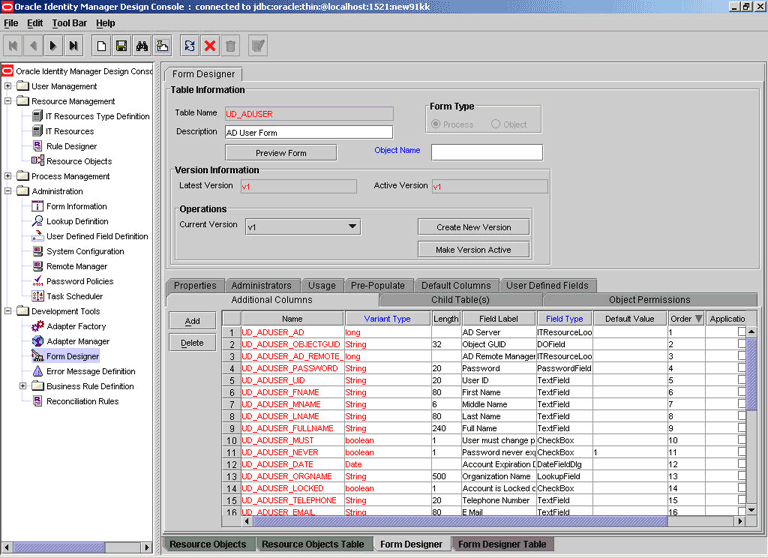This screenshot has height=558, width=768.
Task: Open User Defined Field Definition icon
Action: pos(37,236)
